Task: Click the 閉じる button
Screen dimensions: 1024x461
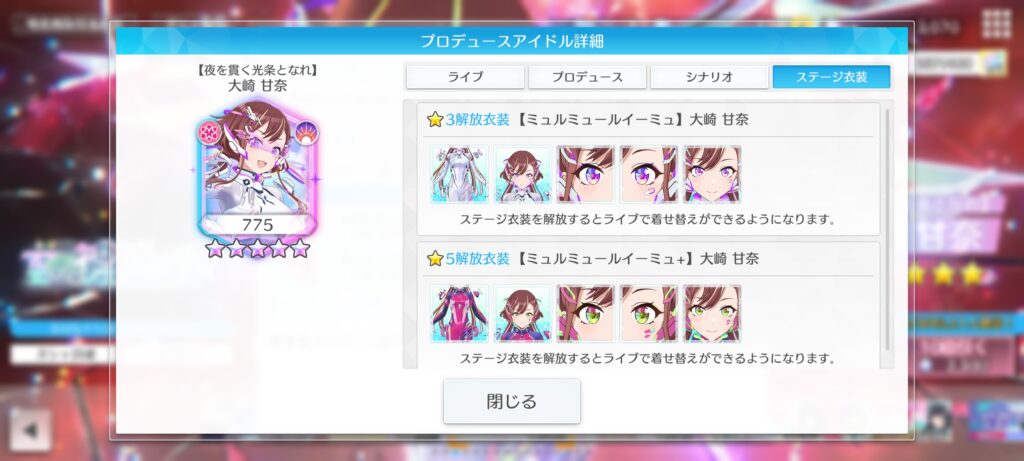Action: (511, 401)
